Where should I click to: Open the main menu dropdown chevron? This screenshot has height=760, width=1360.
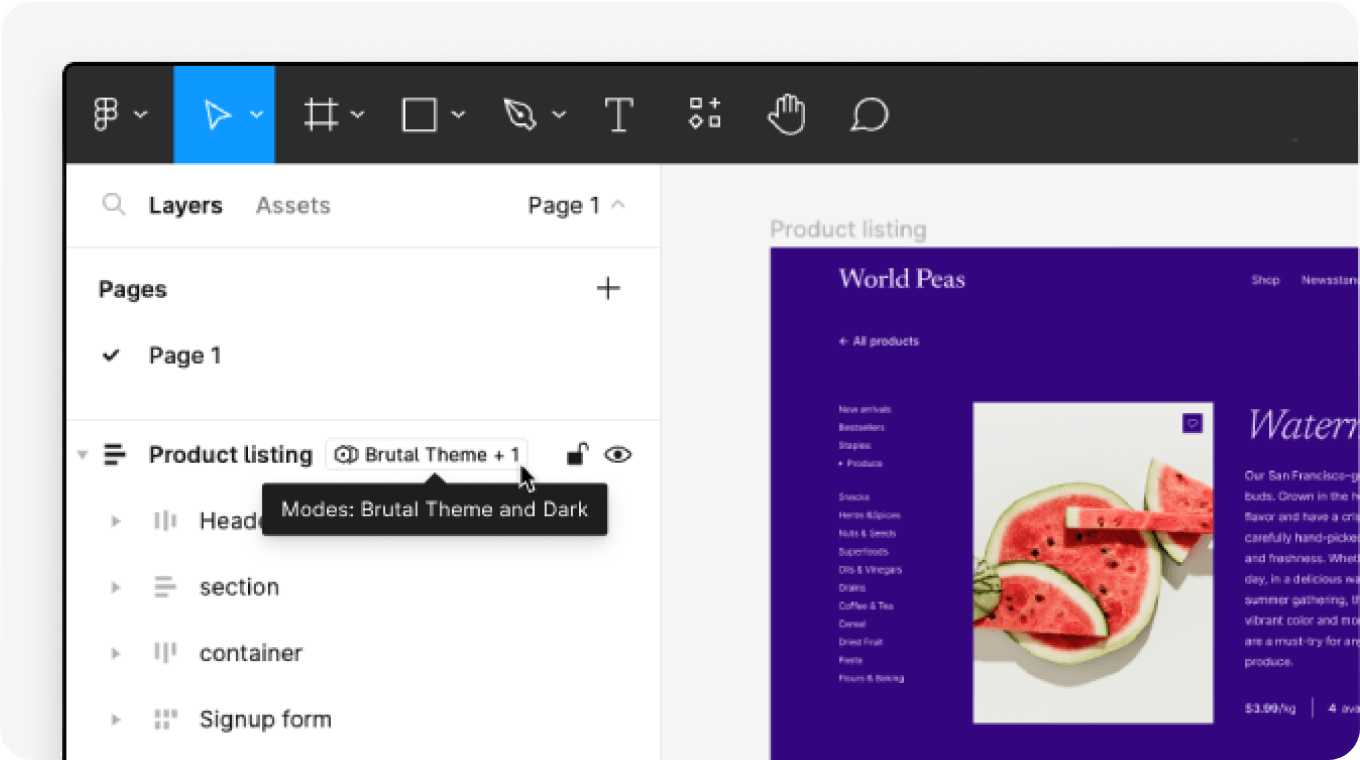click(x=140, y=115)
